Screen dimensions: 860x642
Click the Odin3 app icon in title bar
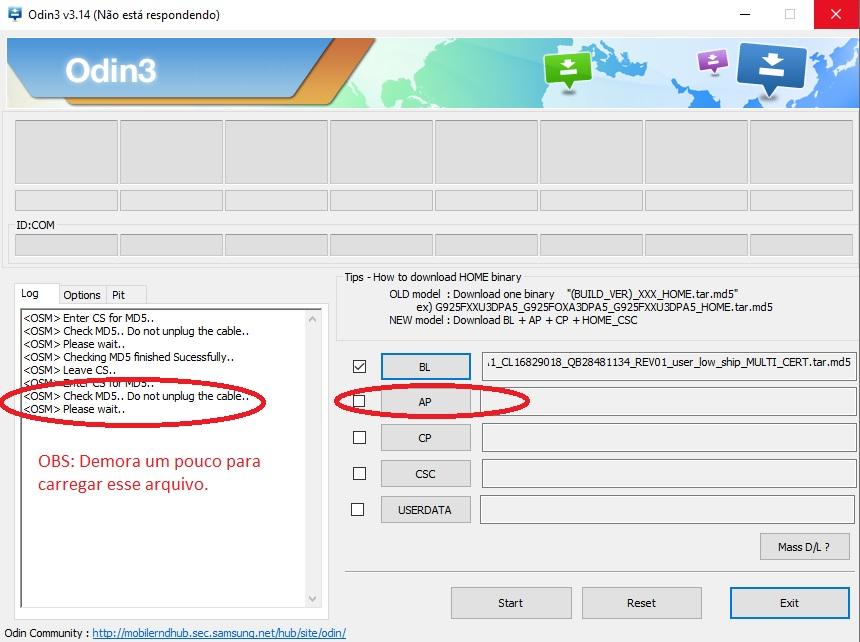point(15,14)
